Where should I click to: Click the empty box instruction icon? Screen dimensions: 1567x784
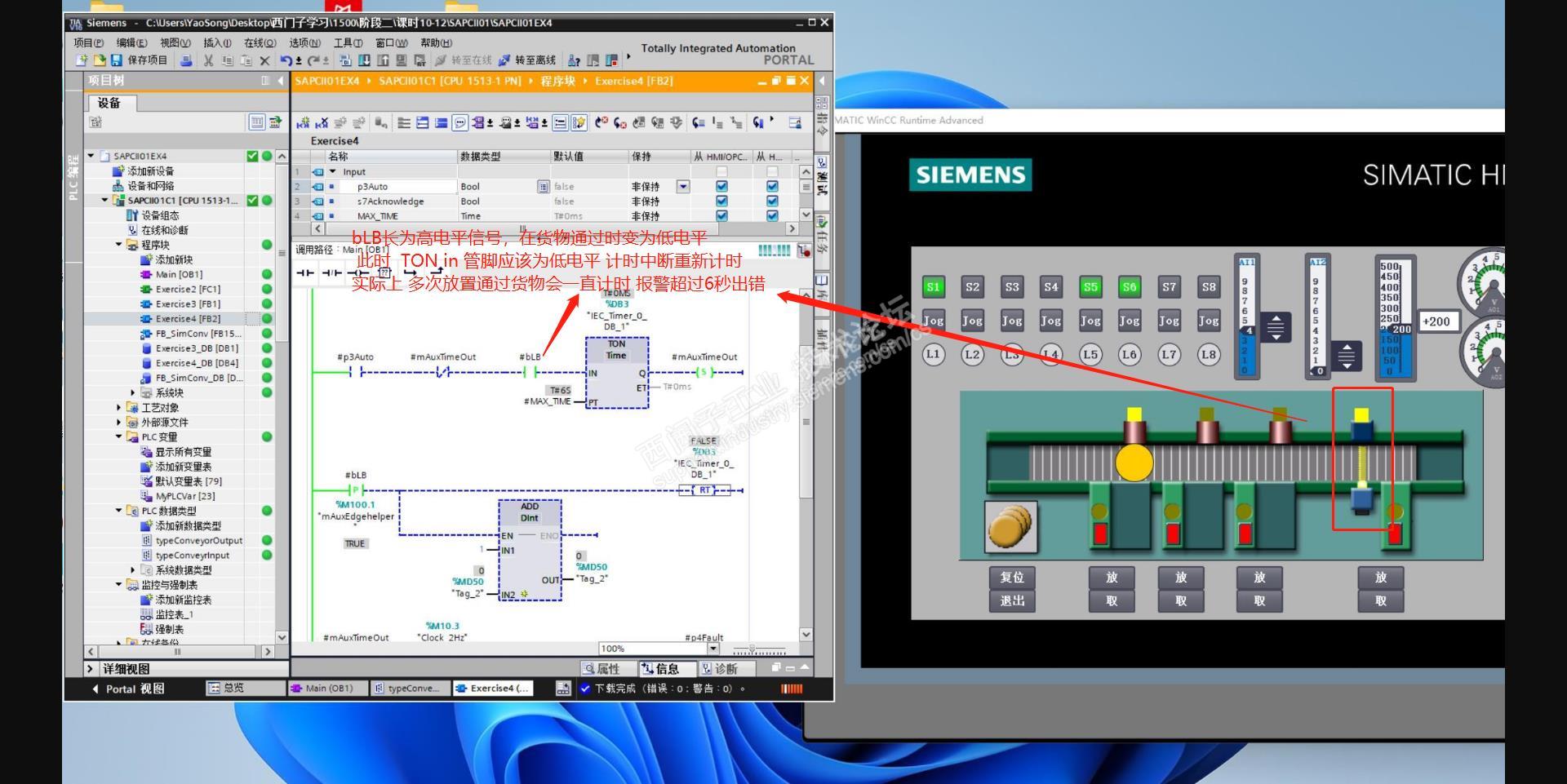point(384,272)
